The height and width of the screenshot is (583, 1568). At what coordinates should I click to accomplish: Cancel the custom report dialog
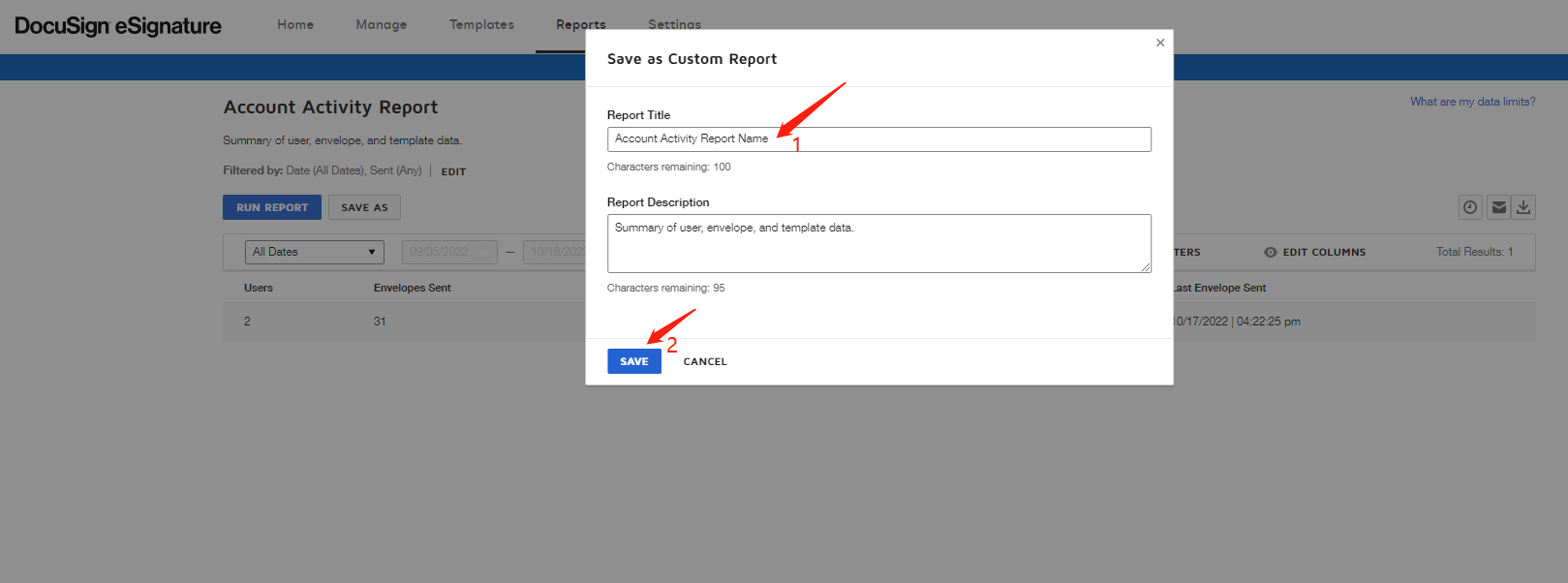point(705,361)
